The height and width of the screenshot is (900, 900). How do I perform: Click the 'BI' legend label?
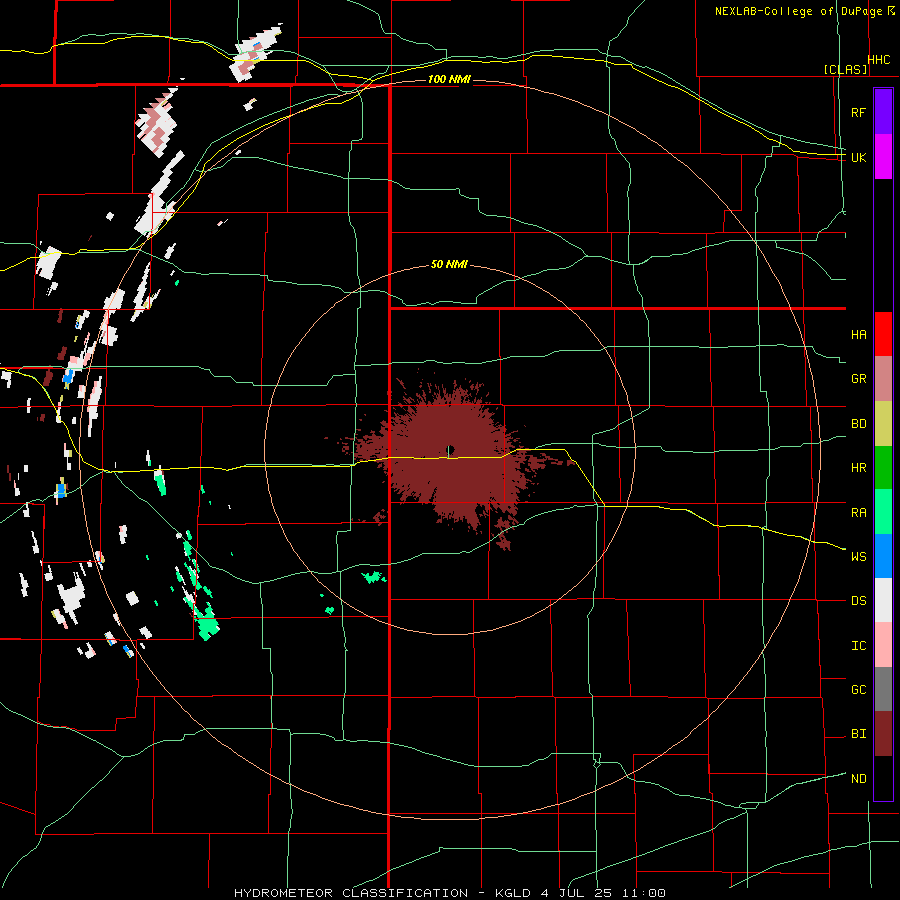coord(858,734)
